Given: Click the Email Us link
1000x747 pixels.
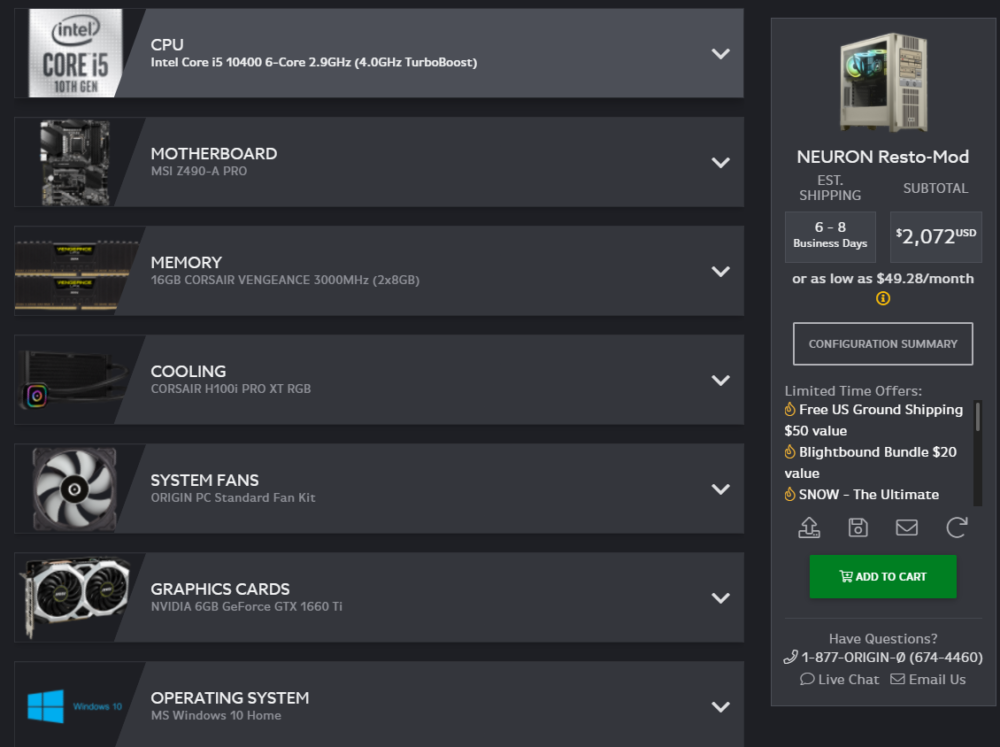Looking at the screenshot, I should tap(928, 679).
